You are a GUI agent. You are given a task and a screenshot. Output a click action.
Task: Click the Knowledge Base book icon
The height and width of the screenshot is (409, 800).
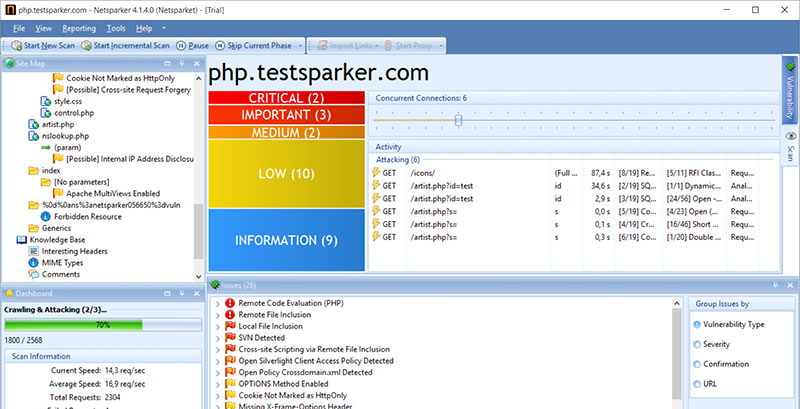click(22, 240)
